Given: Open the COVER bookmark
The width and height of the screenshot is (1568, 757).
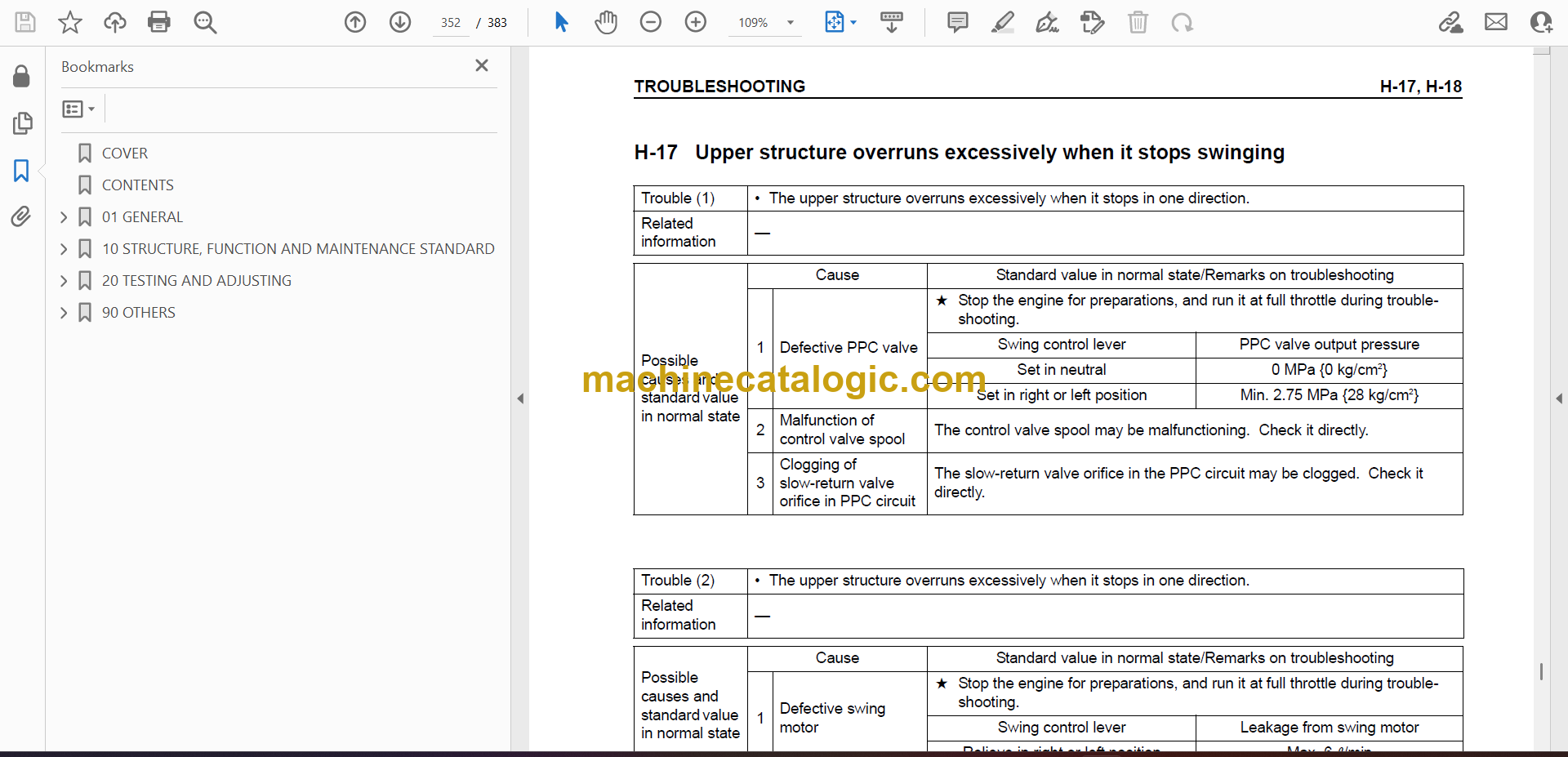Looking at the screenshot, I should point(124,153).
